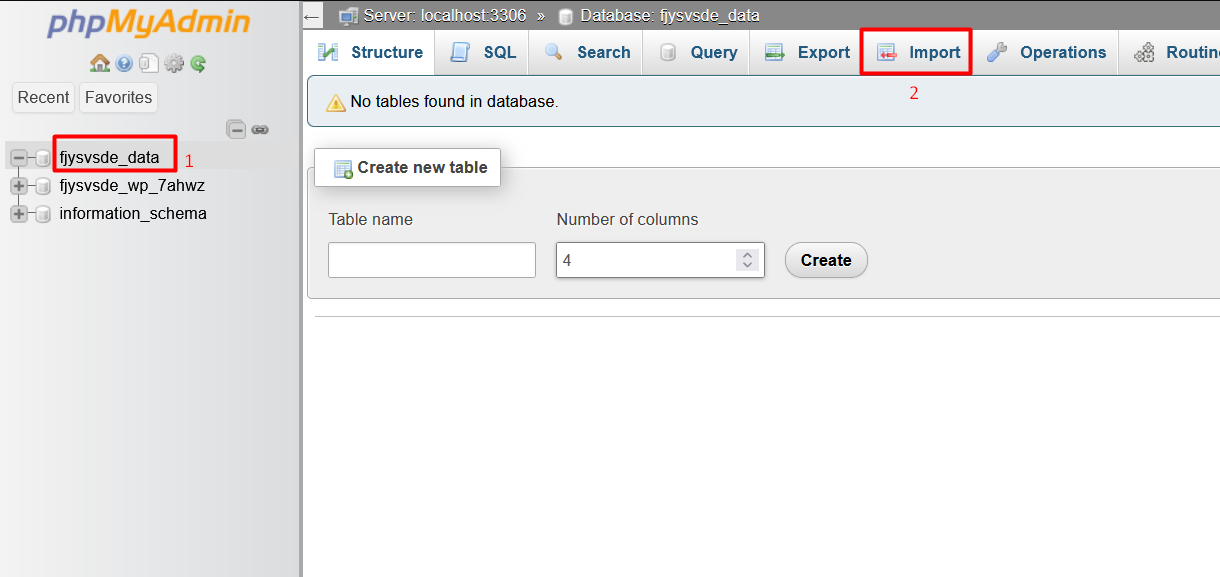Go to the Operations tab

coord(1047,53)
